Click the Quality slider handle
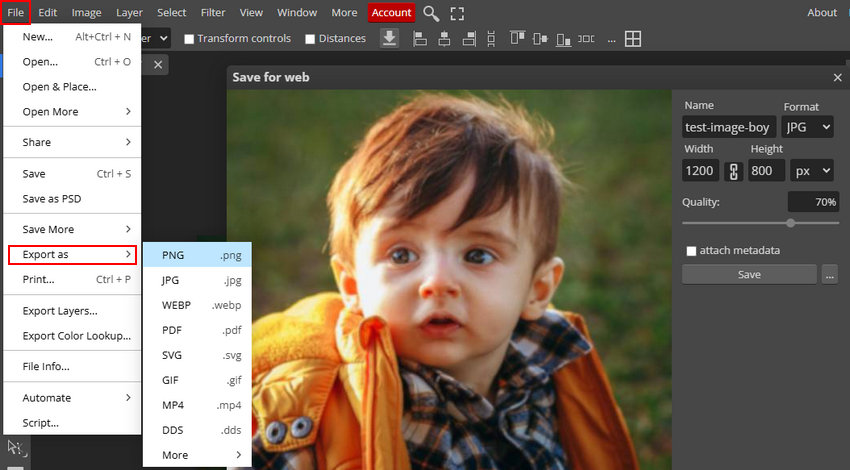 (x=791, y=223)
